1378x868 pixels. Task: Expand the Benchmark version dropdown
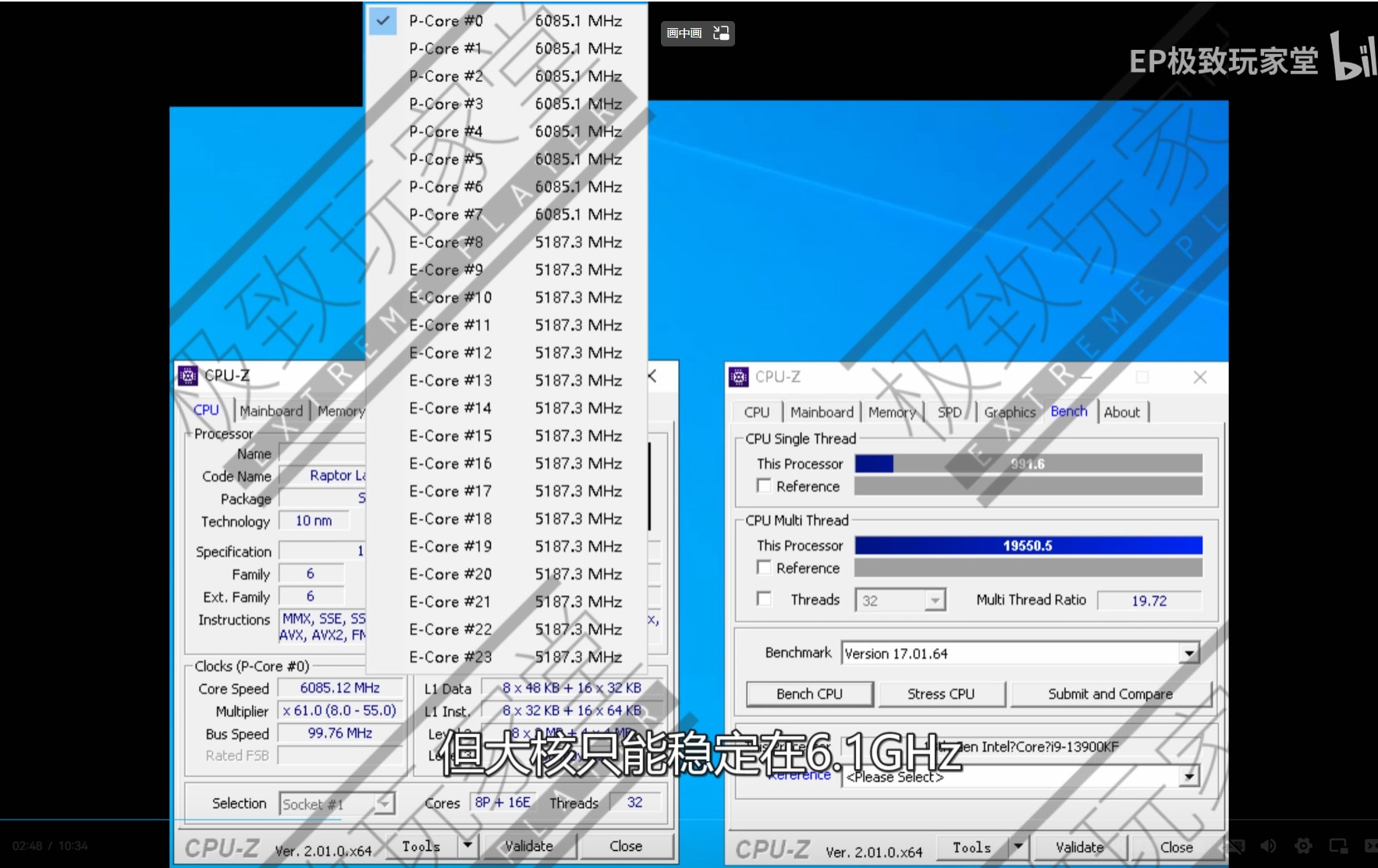[x=1188, y=654]
